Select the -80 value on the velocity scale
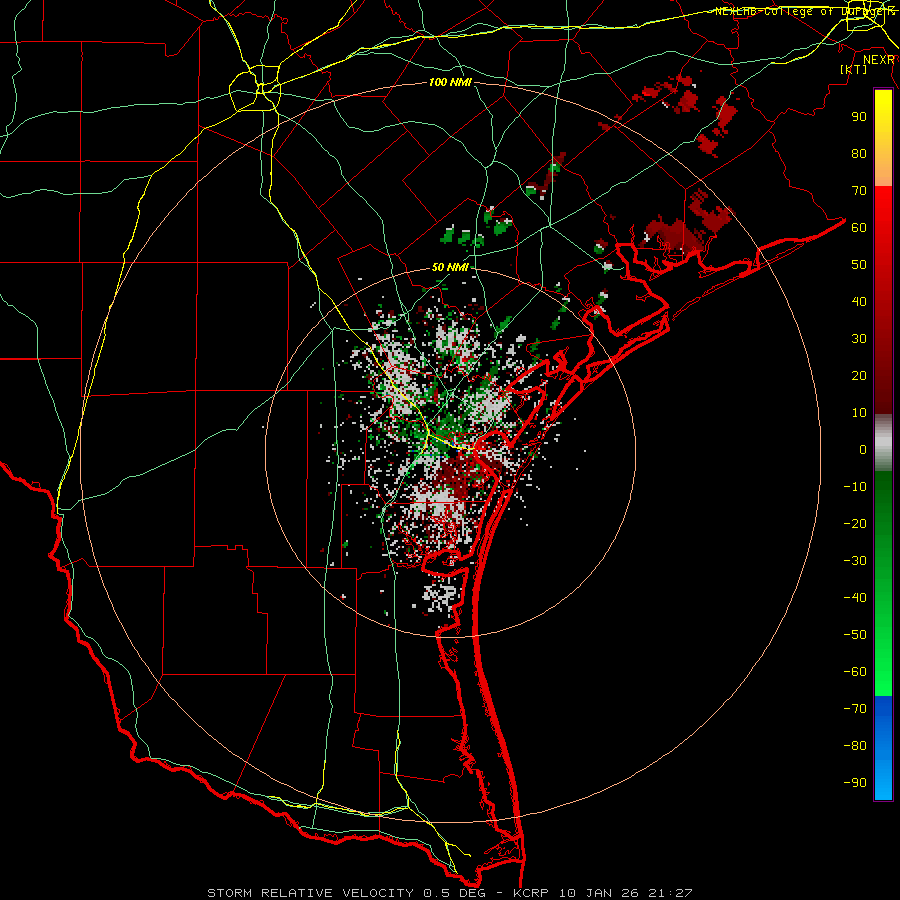The height and width of the screenshot is (900, 900). (855, 746)
